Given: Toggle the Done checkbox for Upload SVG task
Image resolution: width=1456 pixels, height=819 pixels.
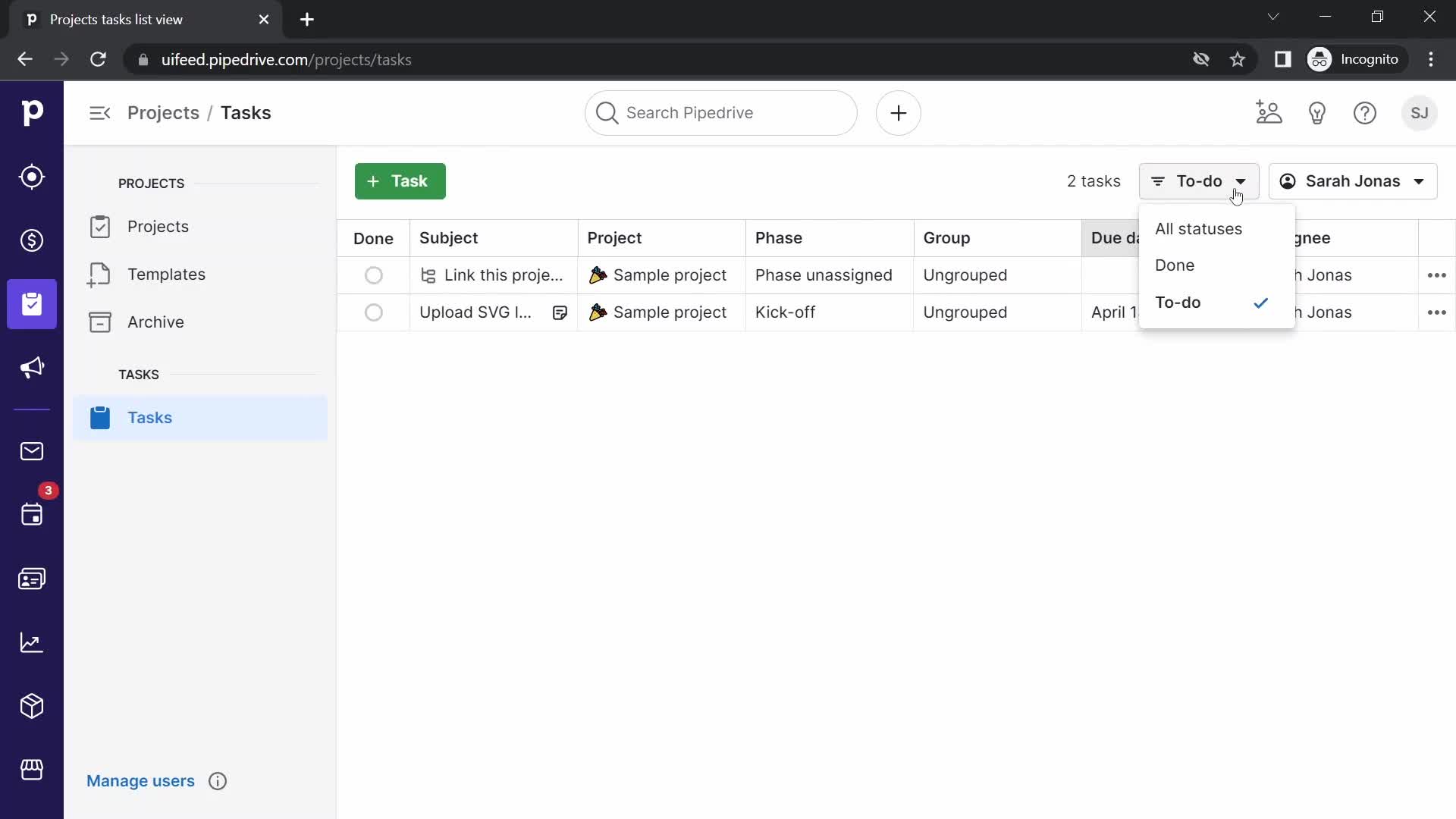Looking at the screenshot, I should (x=374, y=312).
